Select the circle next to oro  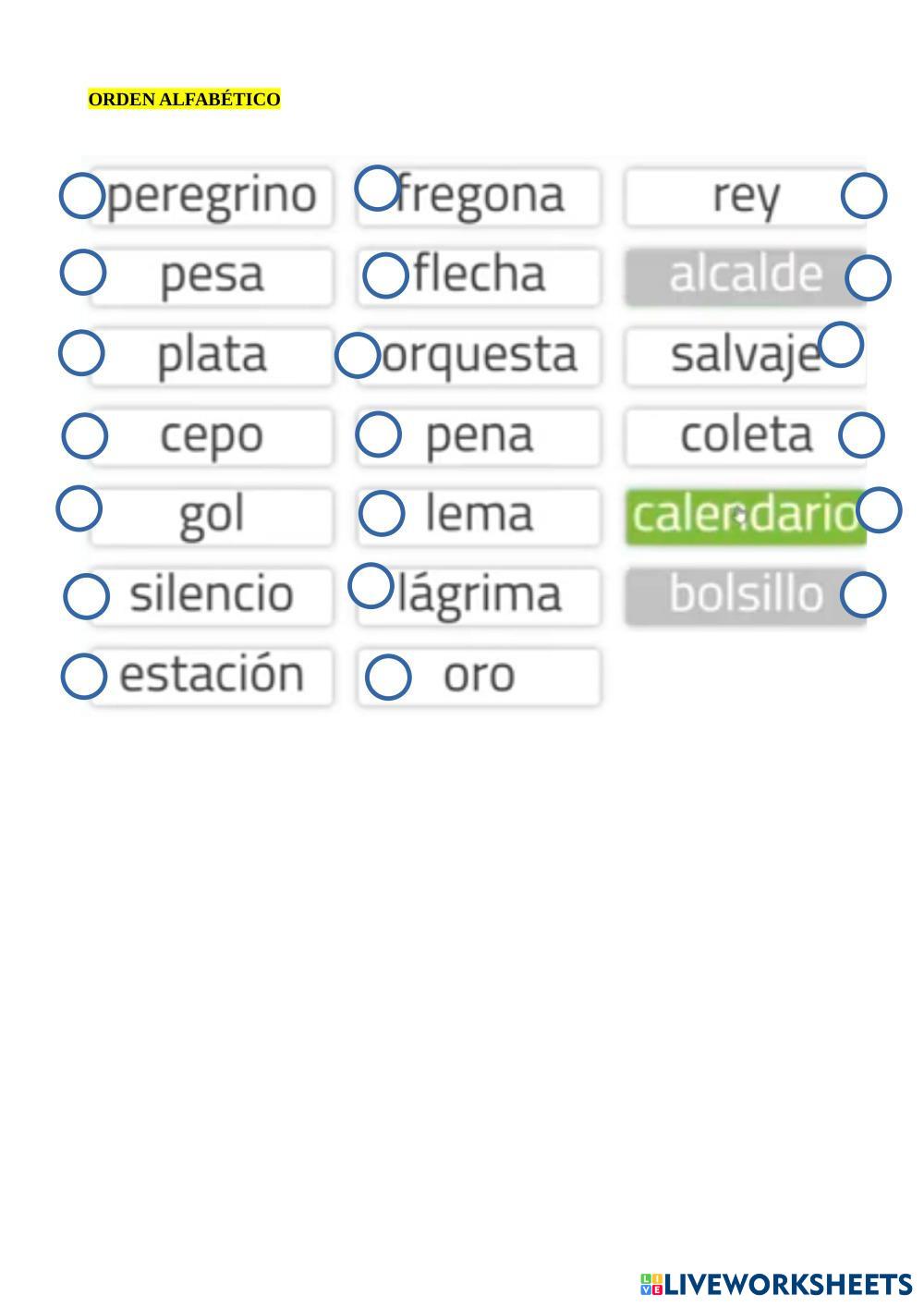(388, 678)
